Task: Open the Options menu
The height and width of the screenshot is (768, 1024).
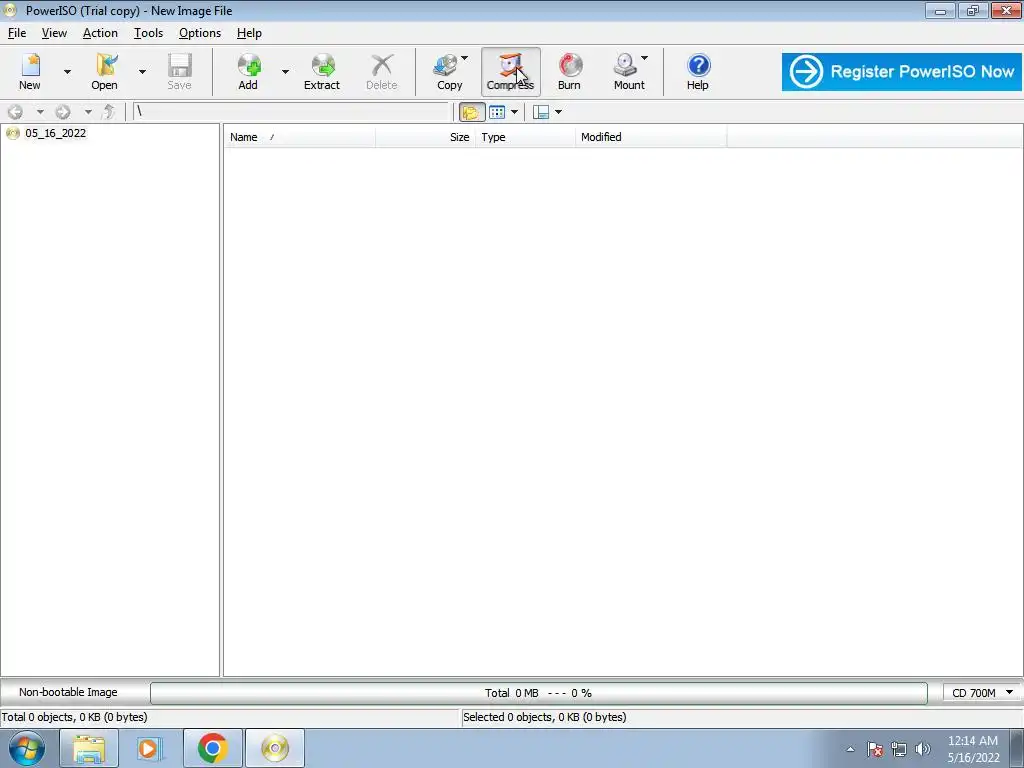Action: (x=200, y=33)
